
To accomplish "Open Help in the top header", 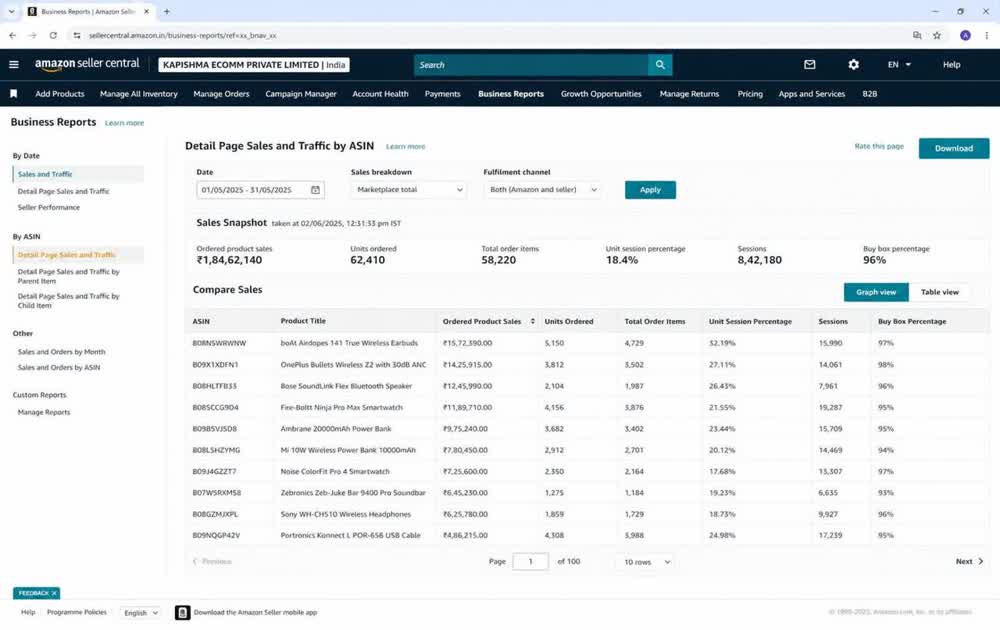I will point(952,64).
